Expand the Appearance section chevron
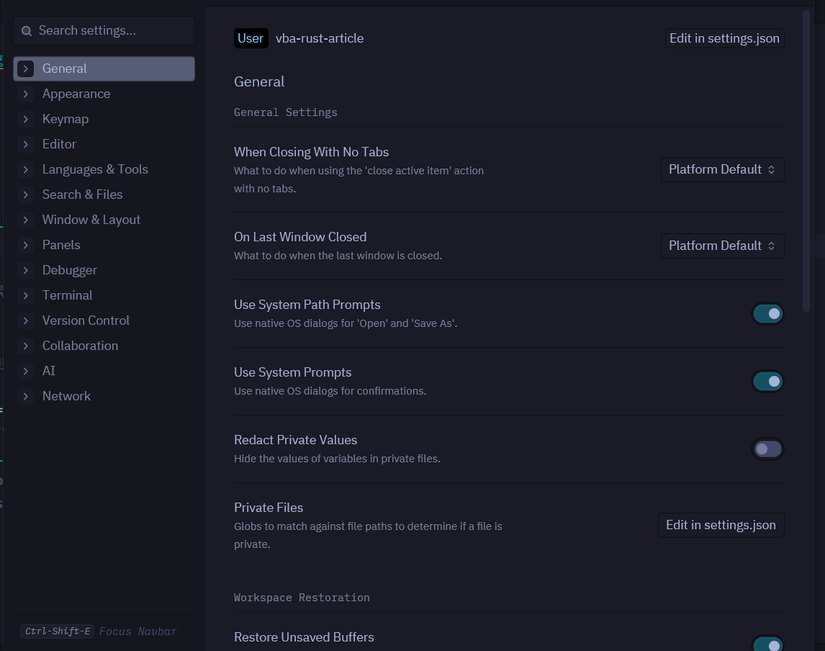 click(26, 94)
